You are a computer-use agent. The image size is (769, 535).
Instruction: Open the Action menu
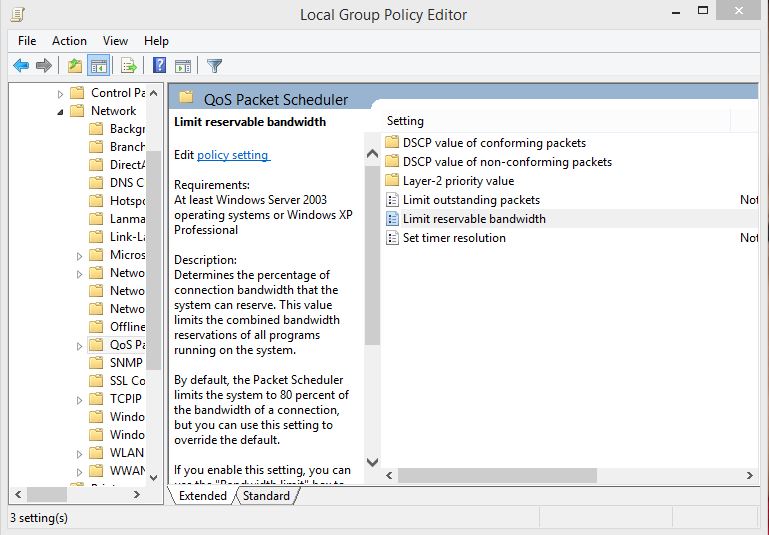(69, 41)
